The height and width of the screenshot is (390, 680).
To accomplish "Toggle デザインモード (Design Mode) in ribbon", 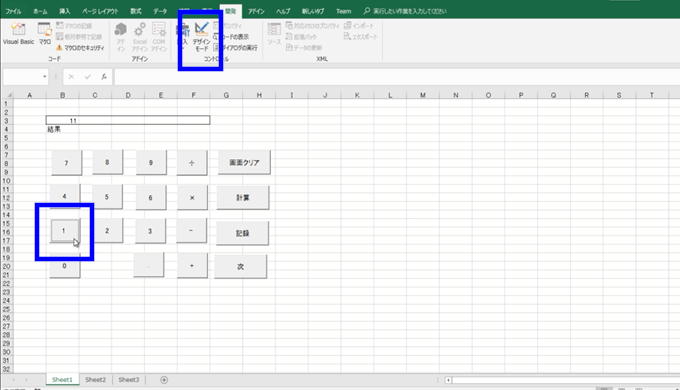I will pos(202,36).
